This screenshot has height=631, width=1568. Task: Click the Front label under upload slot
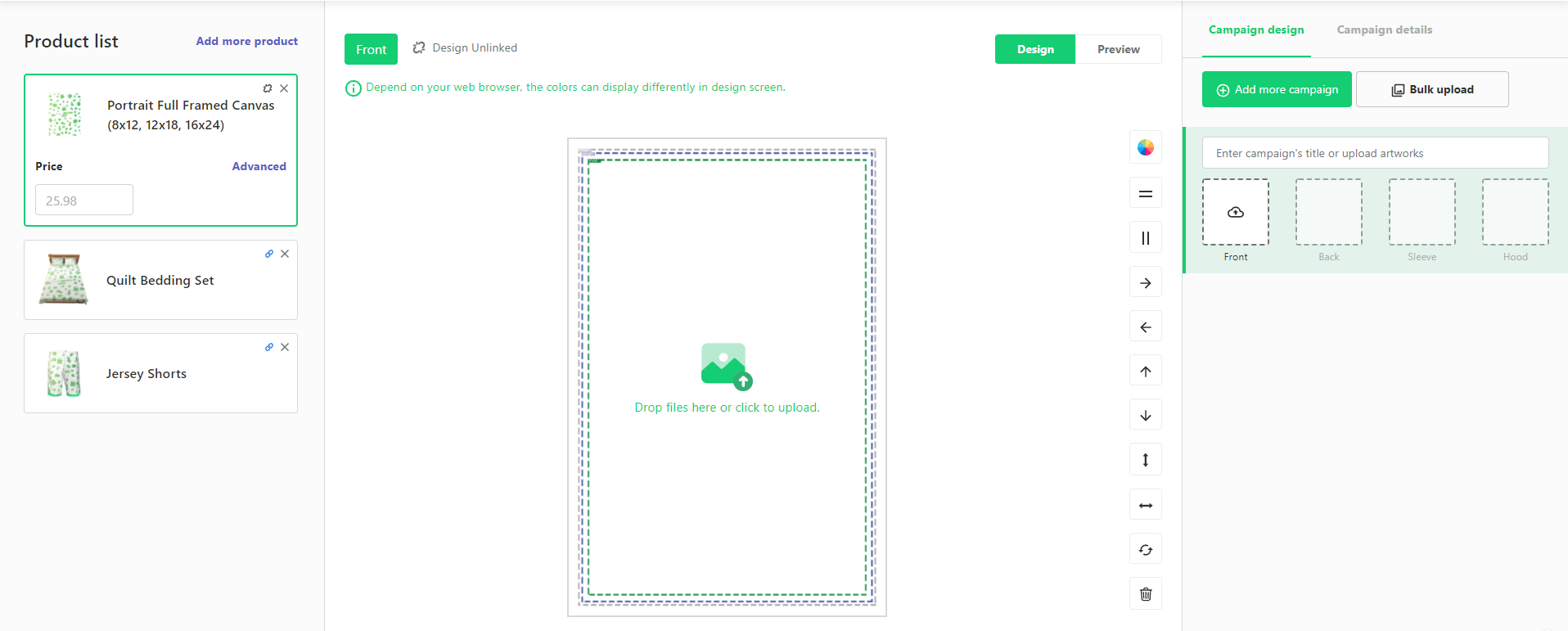[x=1236, y=257]
